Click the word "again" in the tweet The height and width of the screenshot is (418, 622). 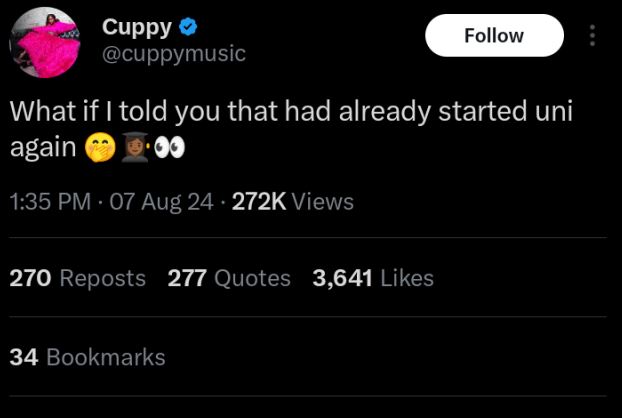[x=43, y=148]
